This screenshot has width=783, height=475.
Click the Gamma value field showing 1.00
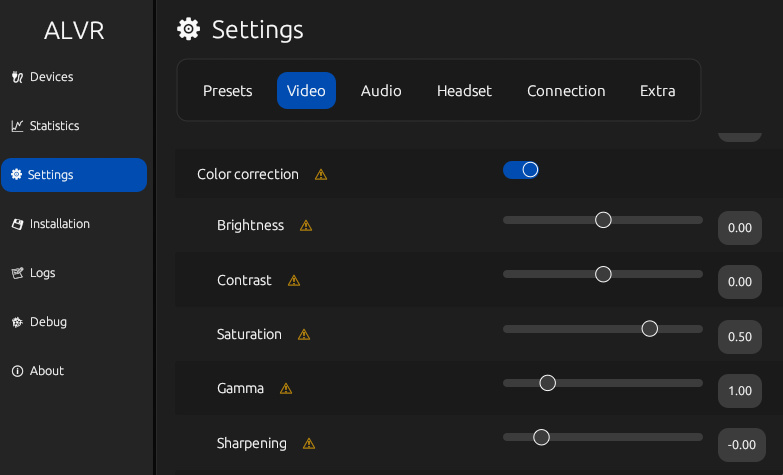[740, 390]
